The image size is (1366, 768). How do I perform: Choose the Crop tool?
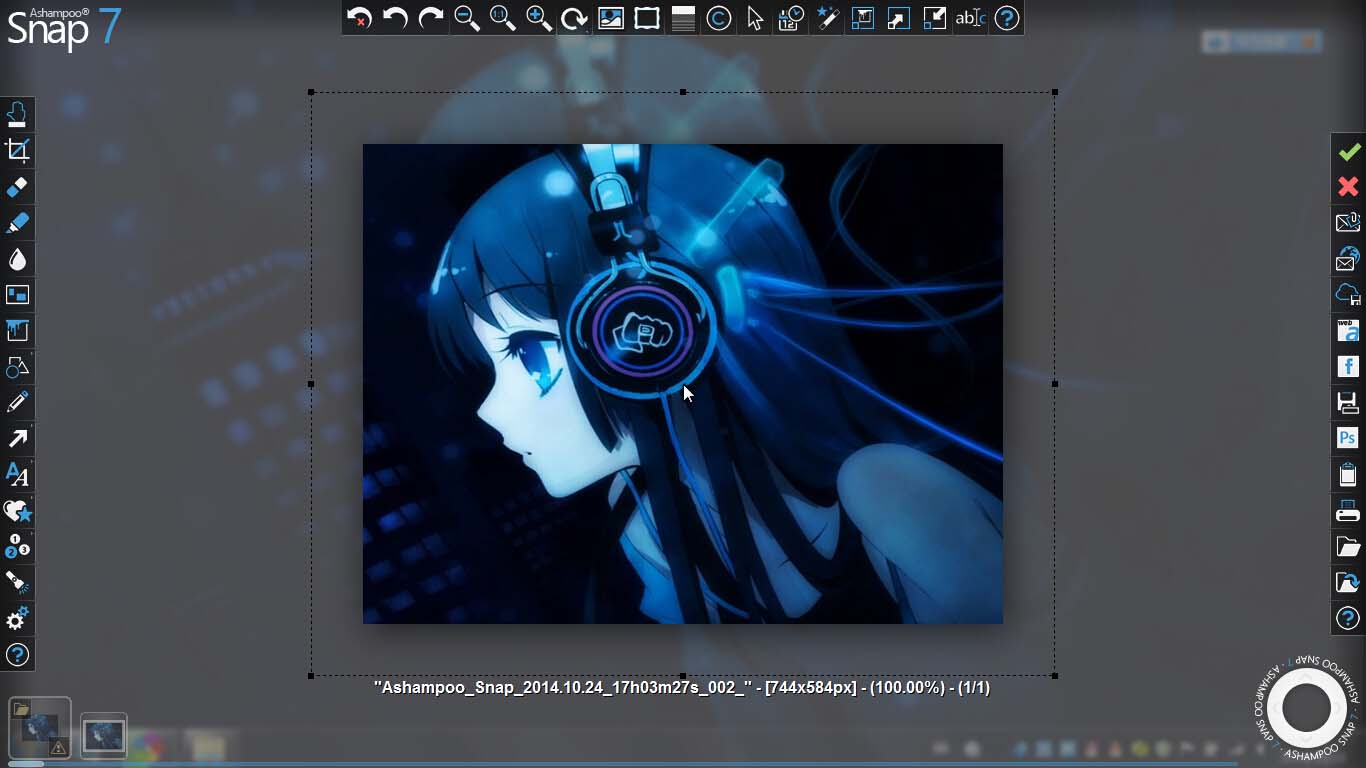[17, 151]
